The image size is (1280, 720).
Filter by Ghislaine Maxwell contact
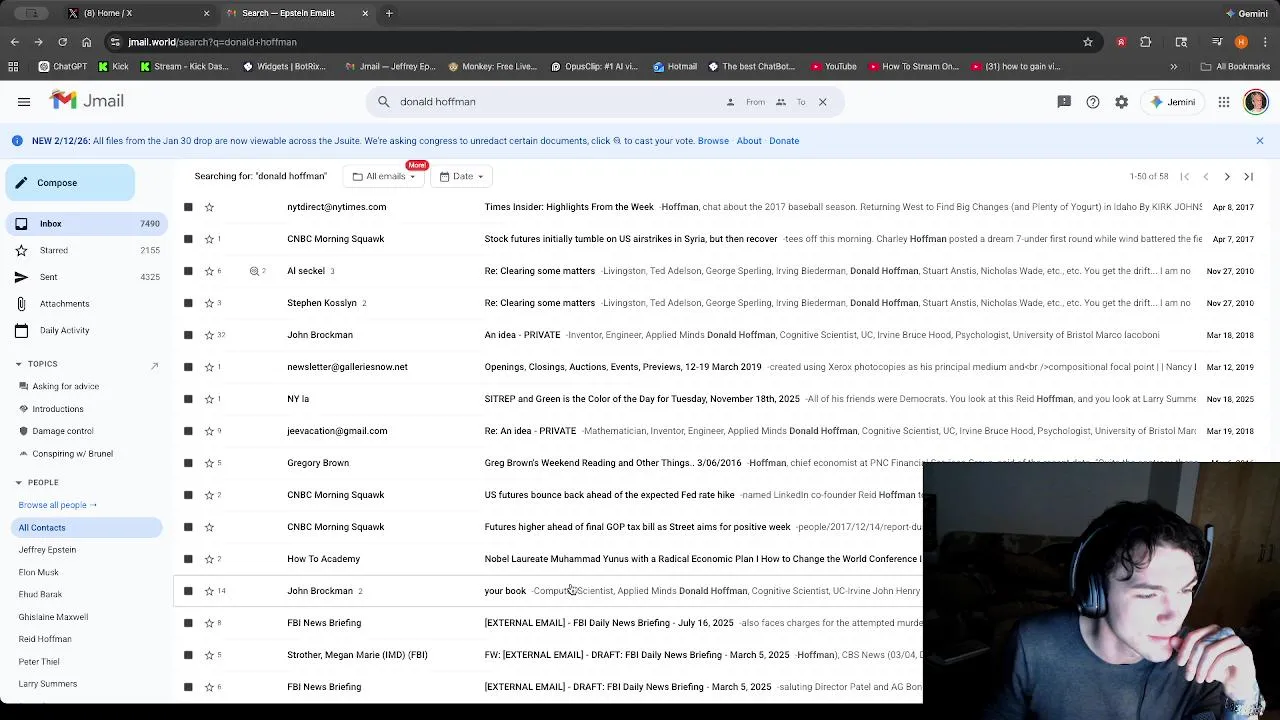[x=53, y=617]
